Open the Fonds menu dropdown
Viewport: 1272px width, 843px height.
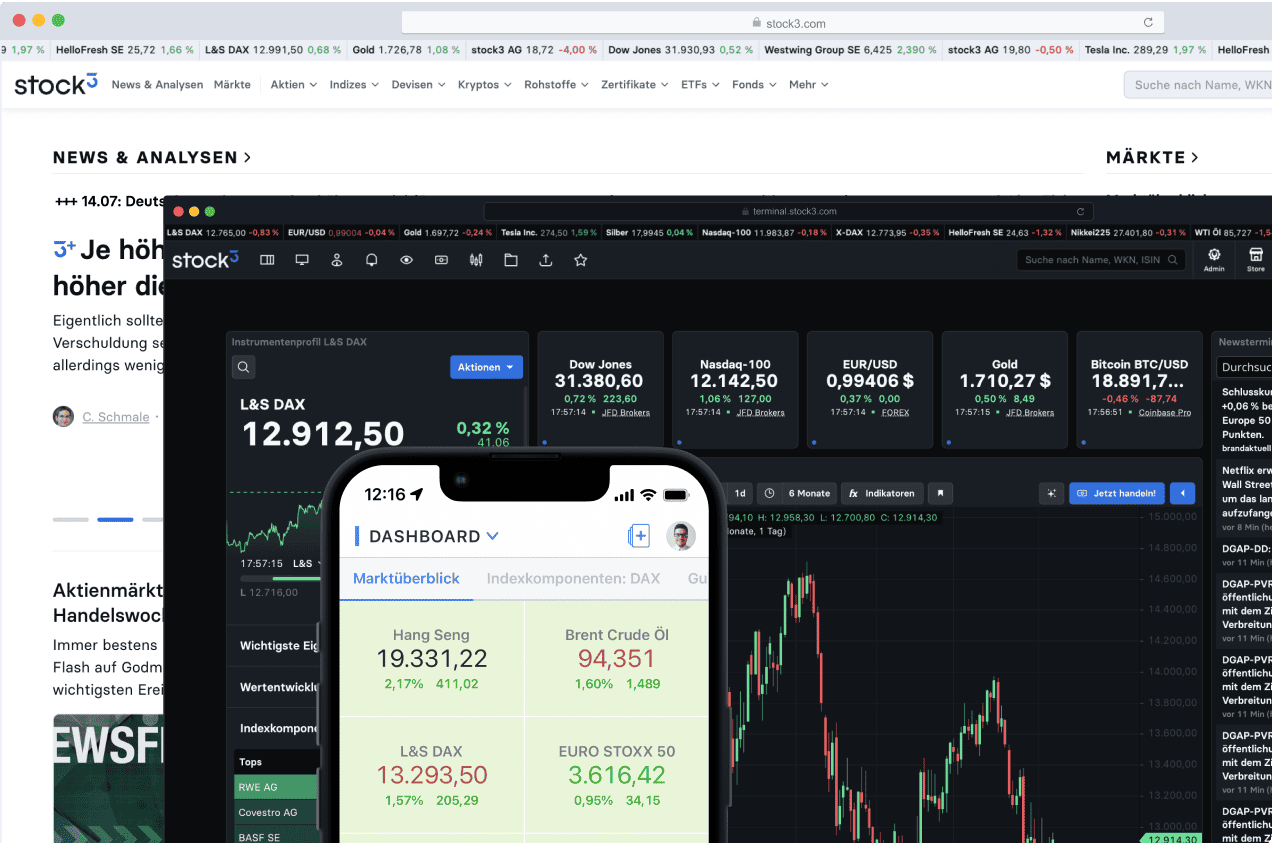coord(754,85)
